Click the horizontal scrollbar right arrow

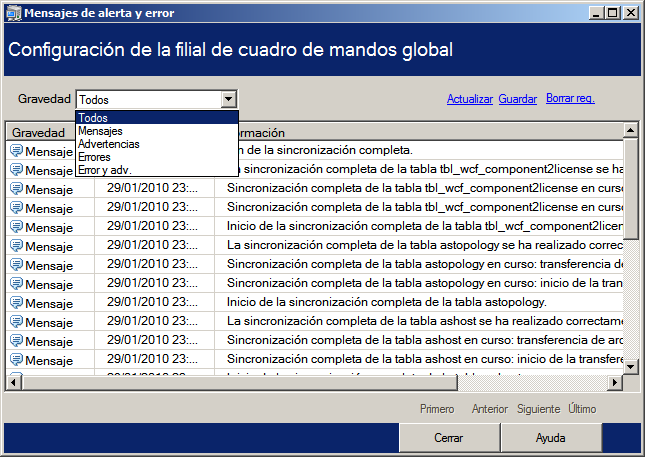click(x=615, y=383)
